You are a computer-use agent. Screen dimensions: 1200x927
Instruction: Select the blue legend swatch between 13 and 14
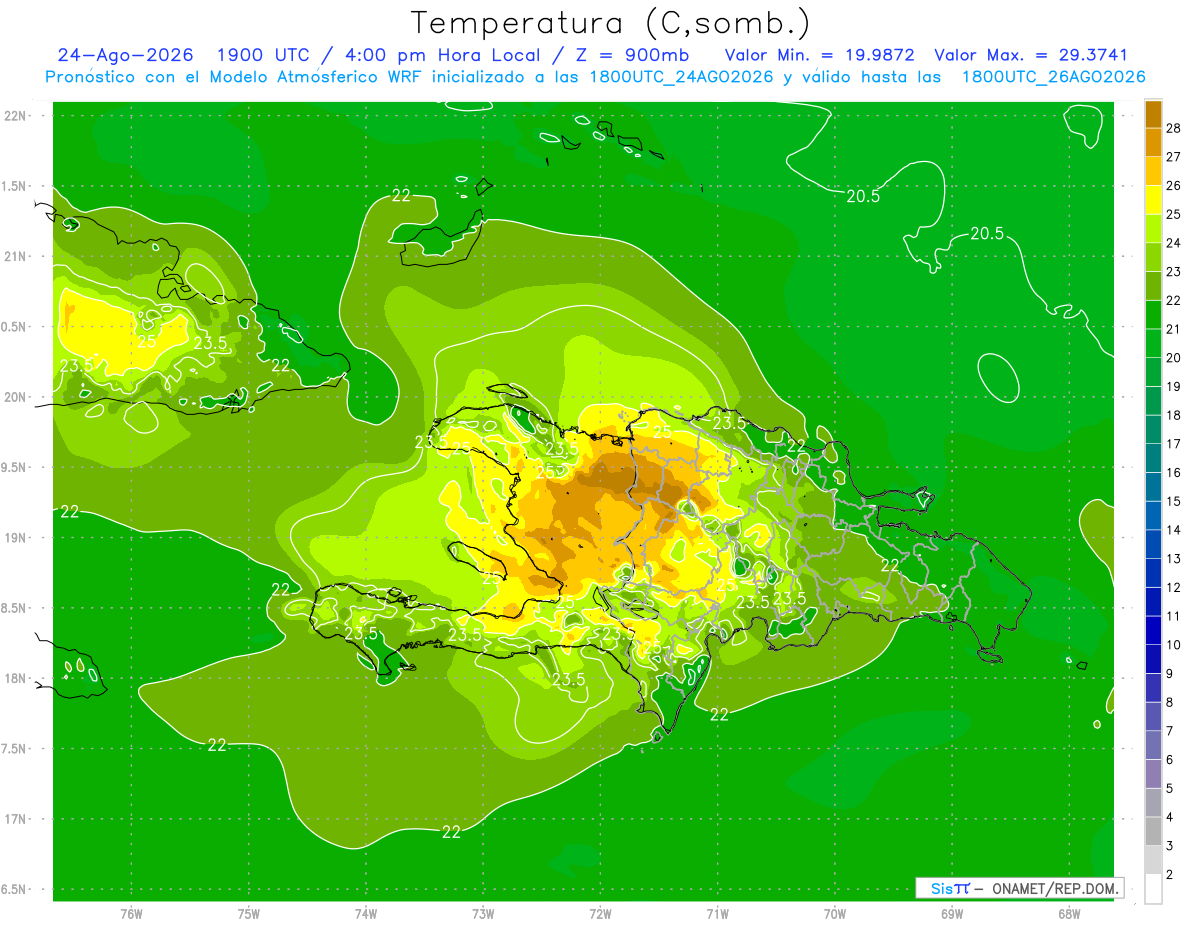pyautogui.click(x=1153, y=544)
